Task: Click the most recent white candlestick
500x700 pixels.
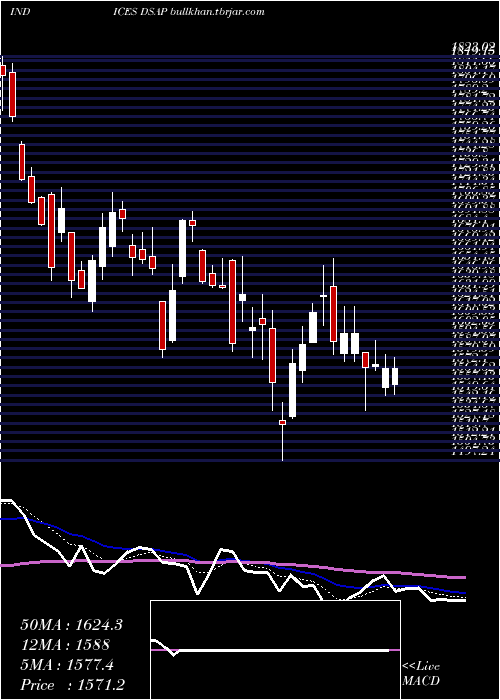Action: click(x=395, y=376)
